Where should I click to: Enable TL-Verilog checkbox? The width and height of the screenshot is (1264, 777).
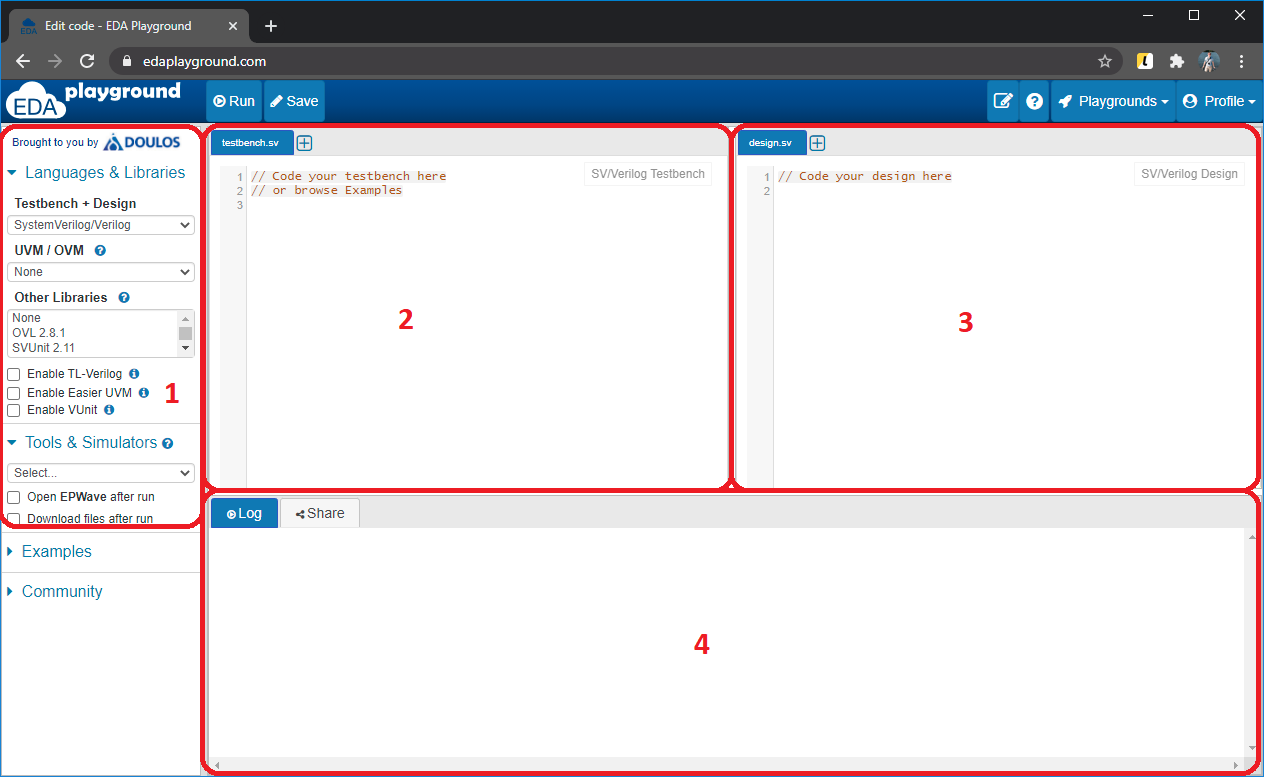click(14, 374)
